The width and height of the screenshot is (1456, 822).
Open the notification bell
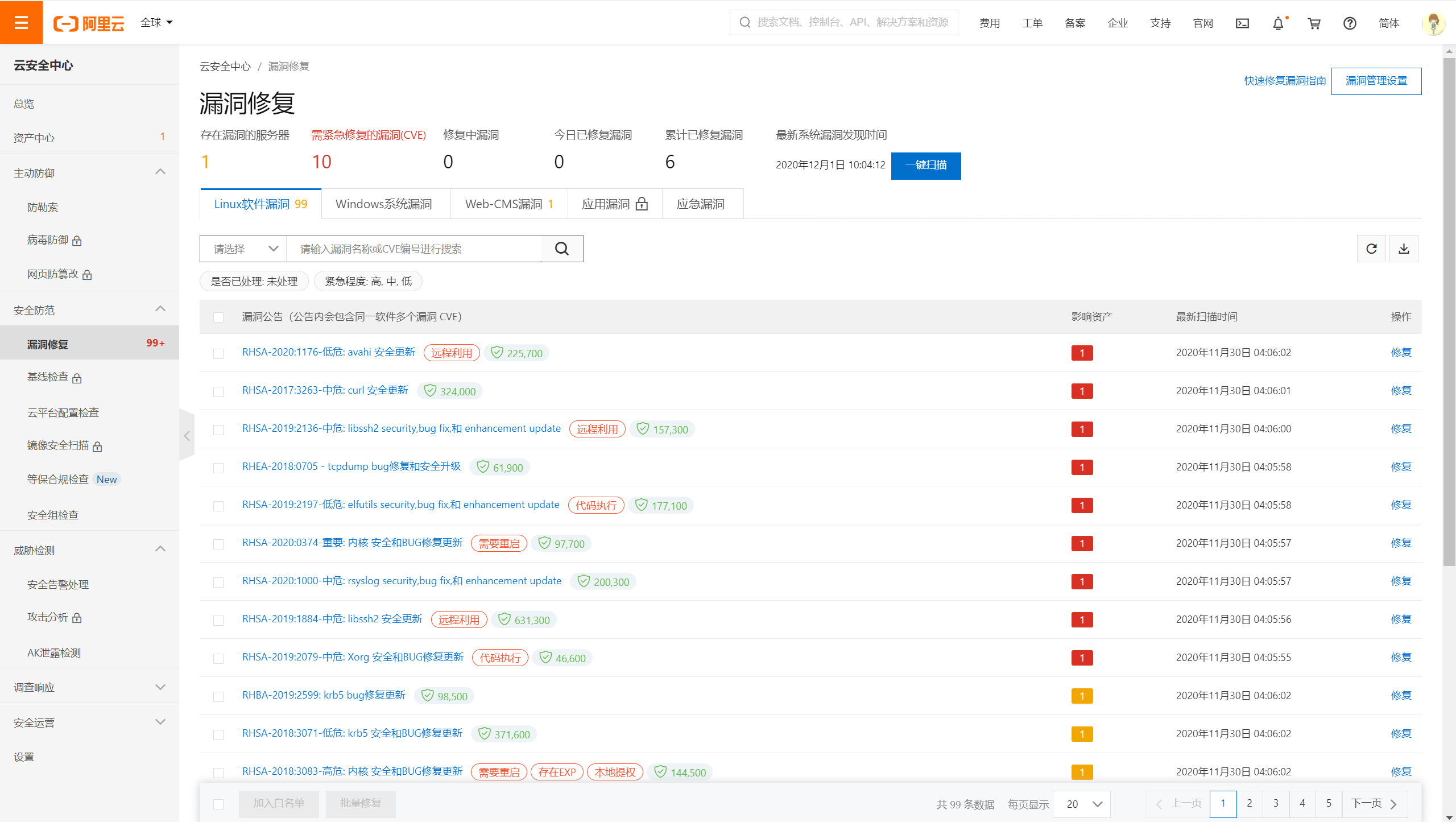1278,23
